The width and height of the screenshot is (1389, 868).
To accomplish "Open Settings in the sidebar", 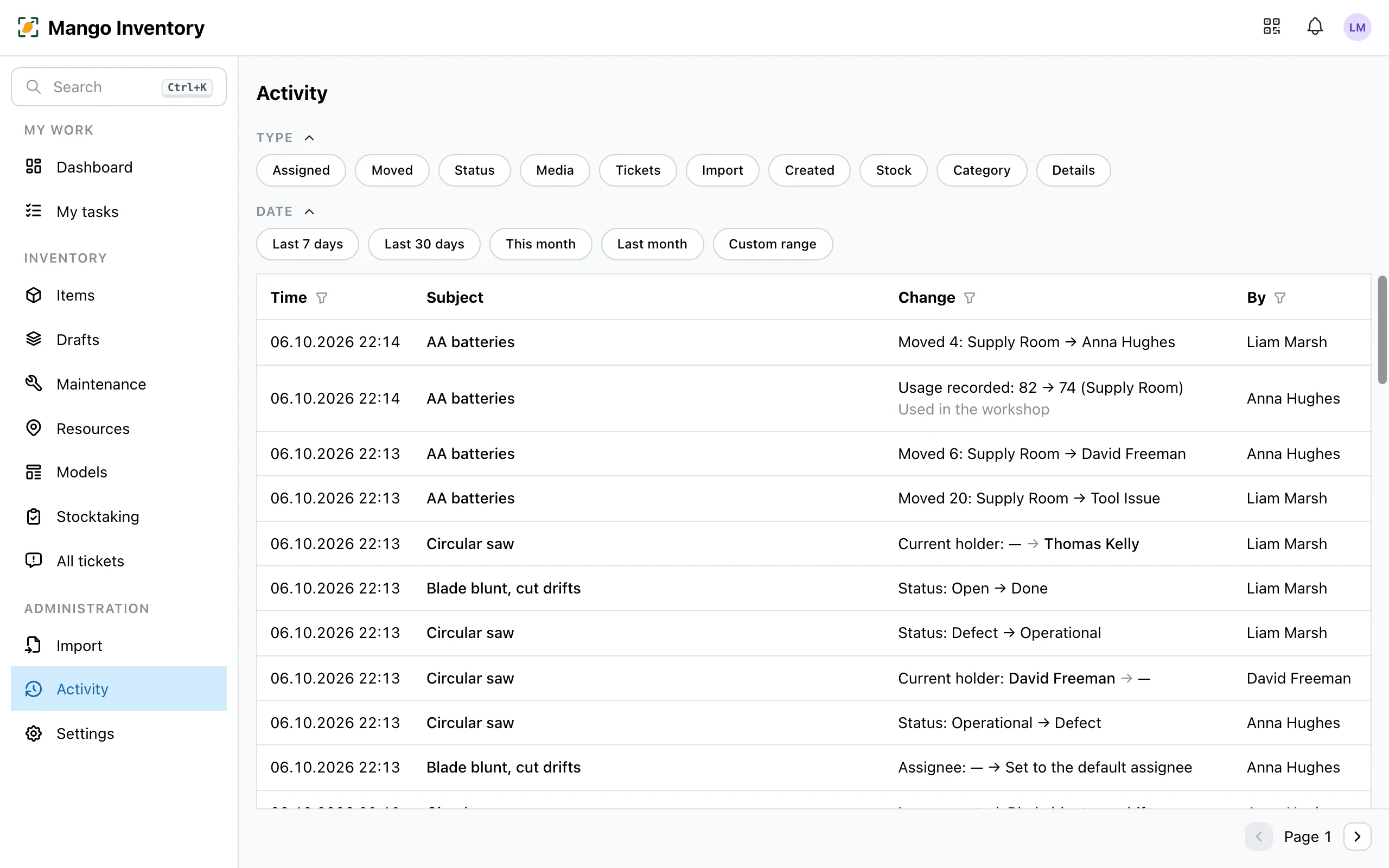I will click(x=119, y=733).
